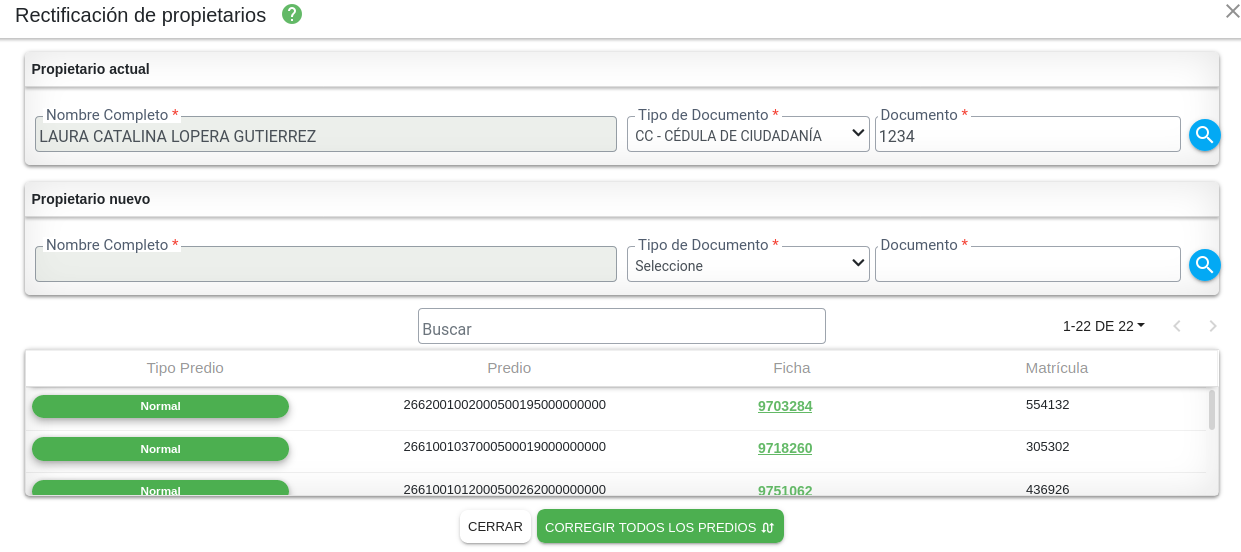Close the Rectificación de propietarios dialog
Viewport: 1241px width, 552px height.
(x=1232, y=11)
